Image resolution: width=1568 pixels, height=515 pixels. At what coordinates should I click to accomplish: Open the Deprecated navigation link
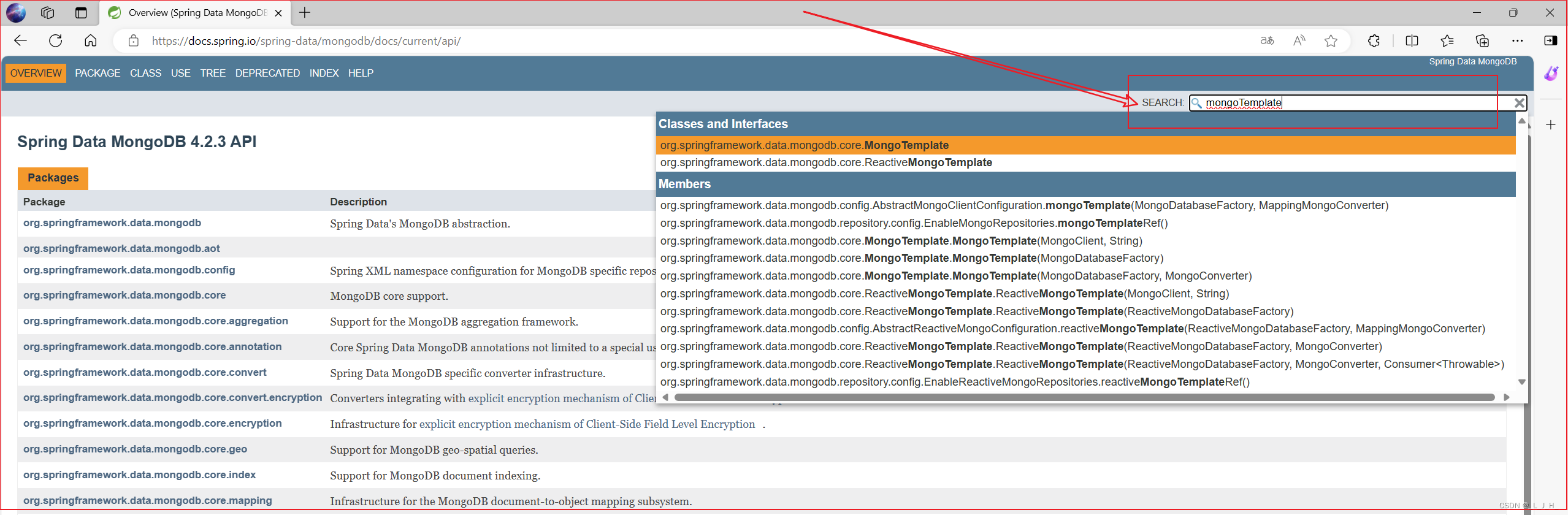[267, 73]
